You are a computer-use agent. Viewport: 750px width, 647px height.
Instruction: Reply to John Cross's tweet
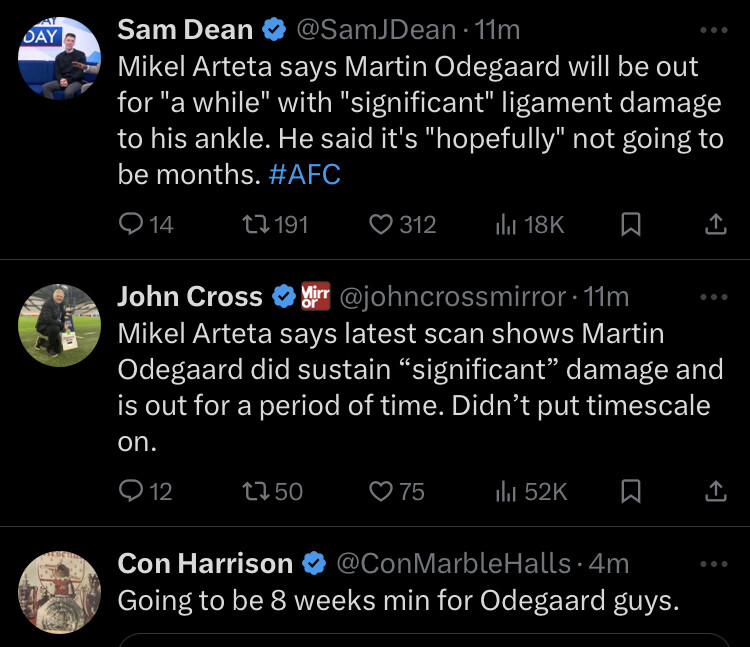pyautogui.click(x=131, y=491)
